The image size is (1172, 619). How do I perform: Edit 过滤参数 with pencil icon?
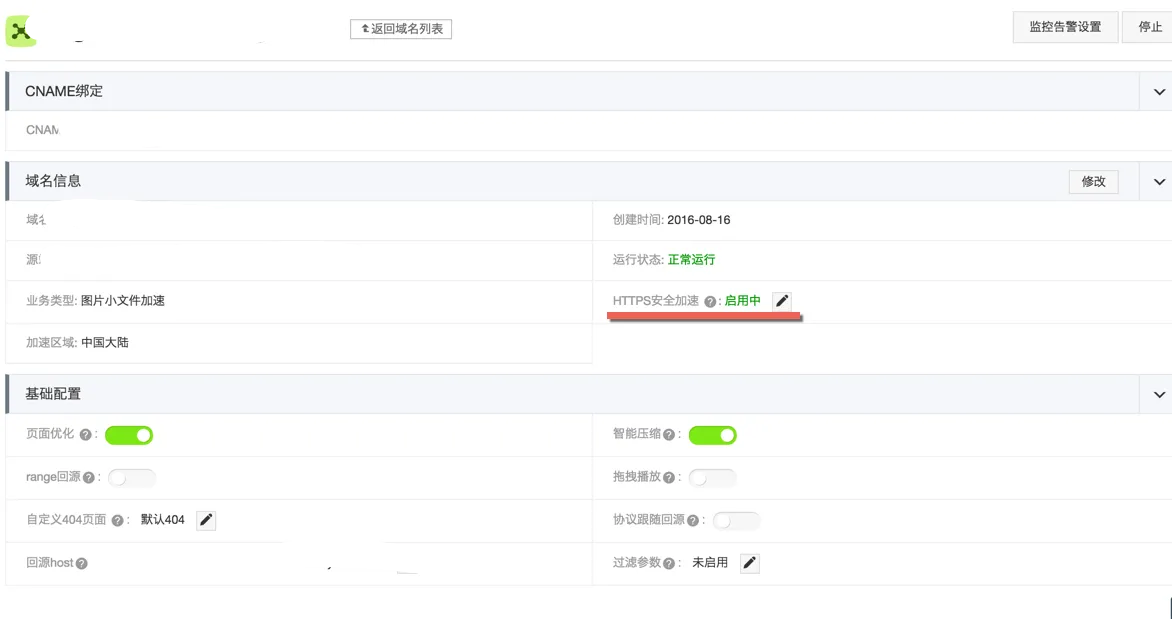pyautogui.click(x=750, y=563)
